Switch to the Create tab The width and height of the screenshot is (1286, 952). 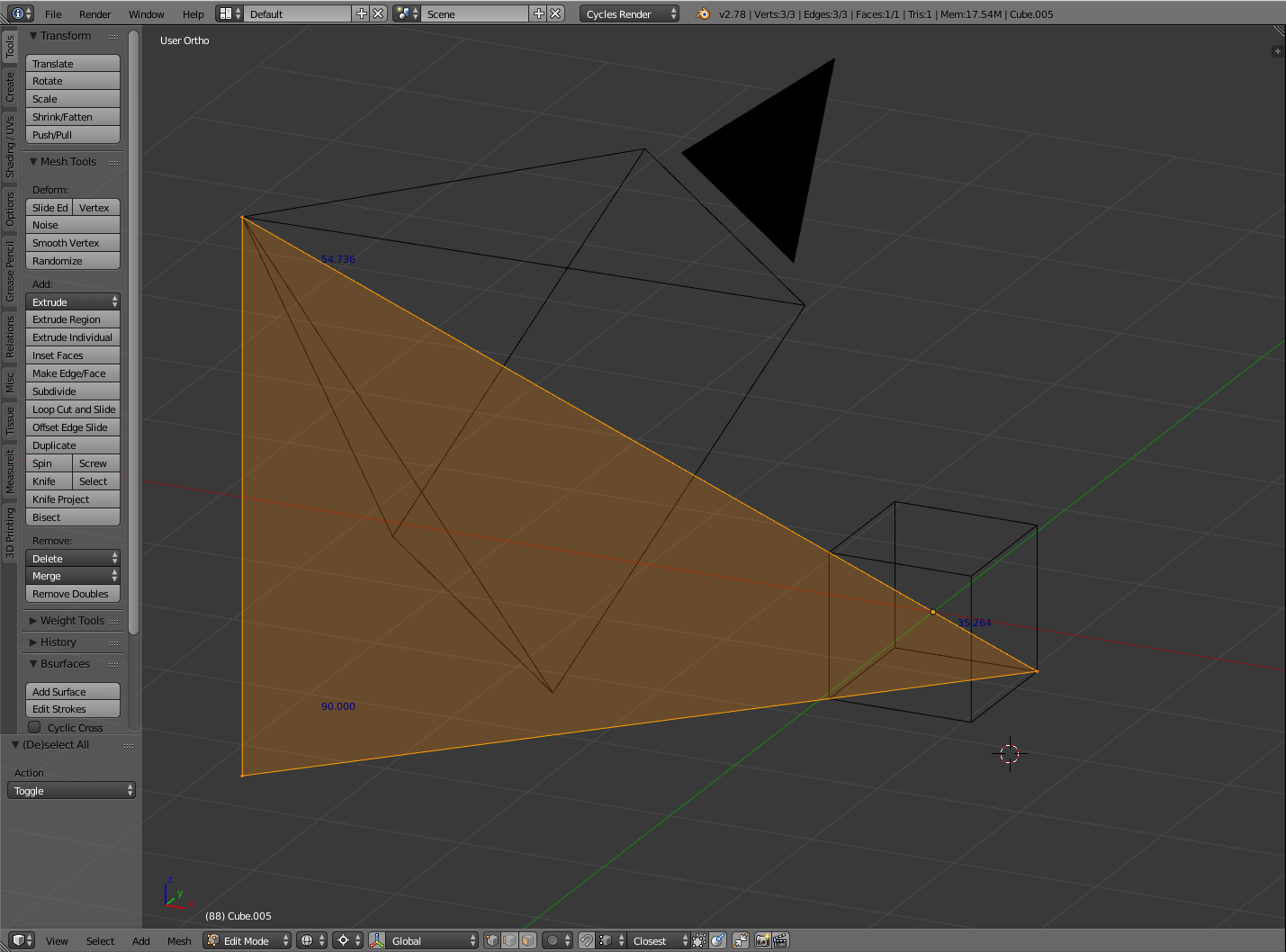click(10, 87)
